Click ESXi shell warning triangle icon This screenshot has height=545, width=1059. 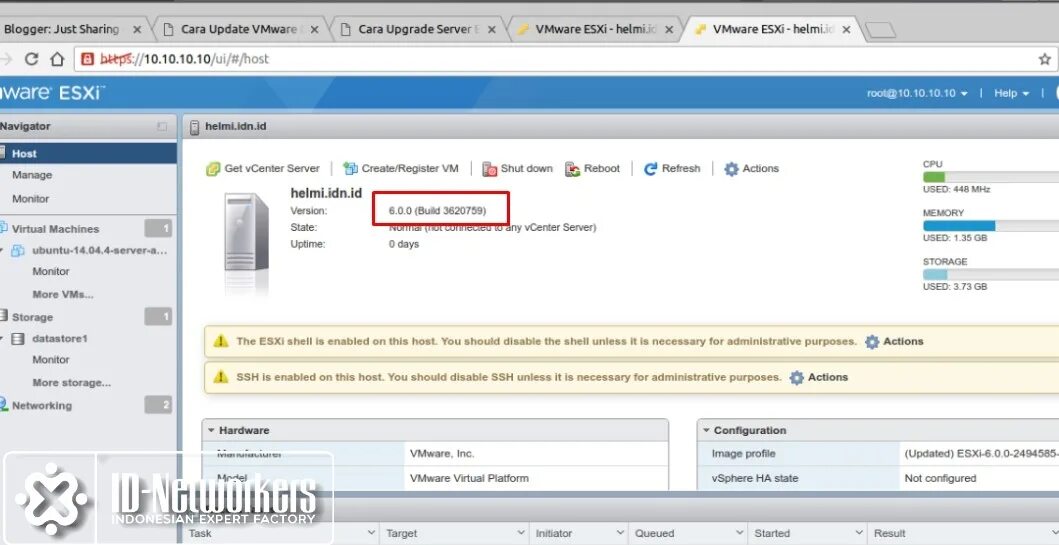point(221,341)
